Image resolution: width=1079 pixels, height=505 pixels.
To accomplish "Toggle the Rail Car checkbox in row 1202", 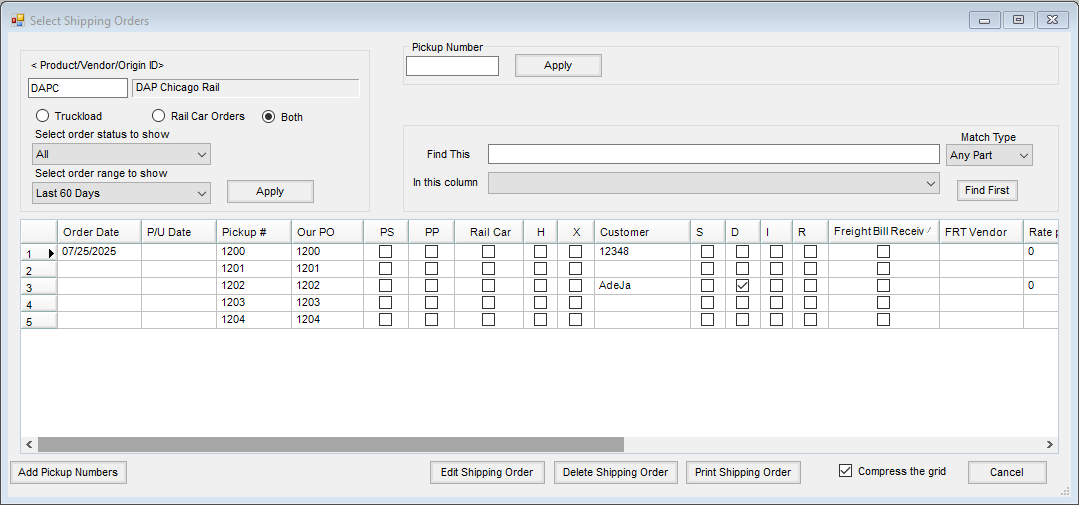I will coord(489,286).
